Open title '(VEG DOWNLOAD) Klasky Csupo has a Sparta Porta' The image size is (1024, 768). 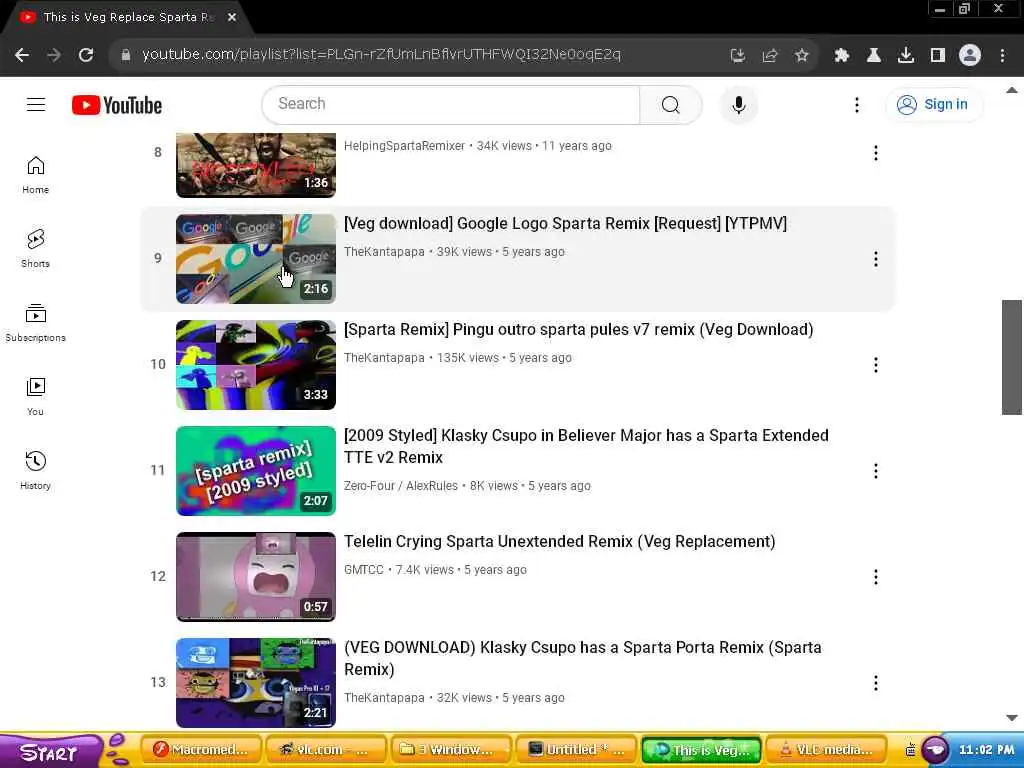[583, 658]
